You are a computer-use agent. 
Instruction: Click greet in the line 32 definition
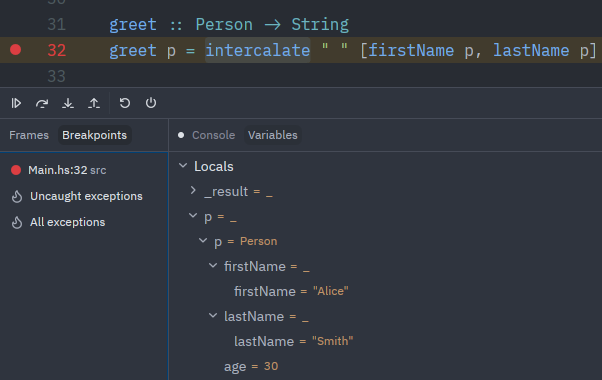(x=133, y=51)
